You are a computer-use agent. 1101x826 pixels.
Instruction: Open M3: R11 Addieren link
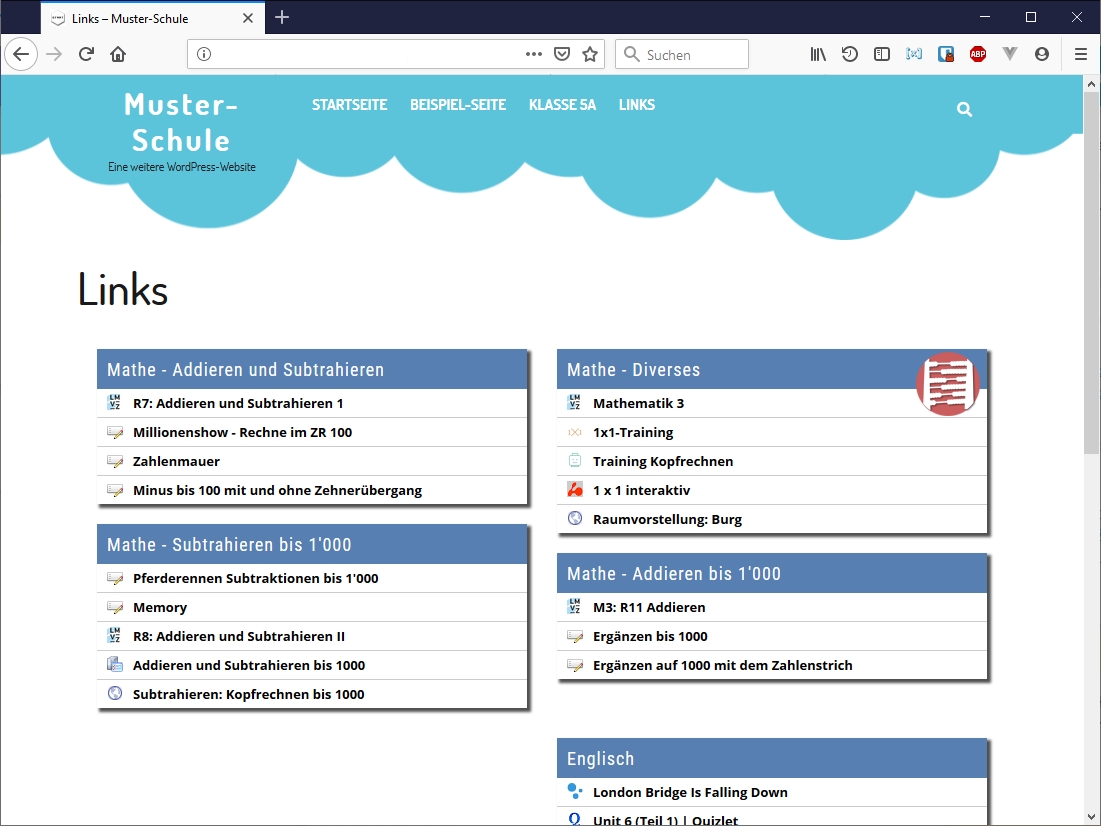pos(649,607)
